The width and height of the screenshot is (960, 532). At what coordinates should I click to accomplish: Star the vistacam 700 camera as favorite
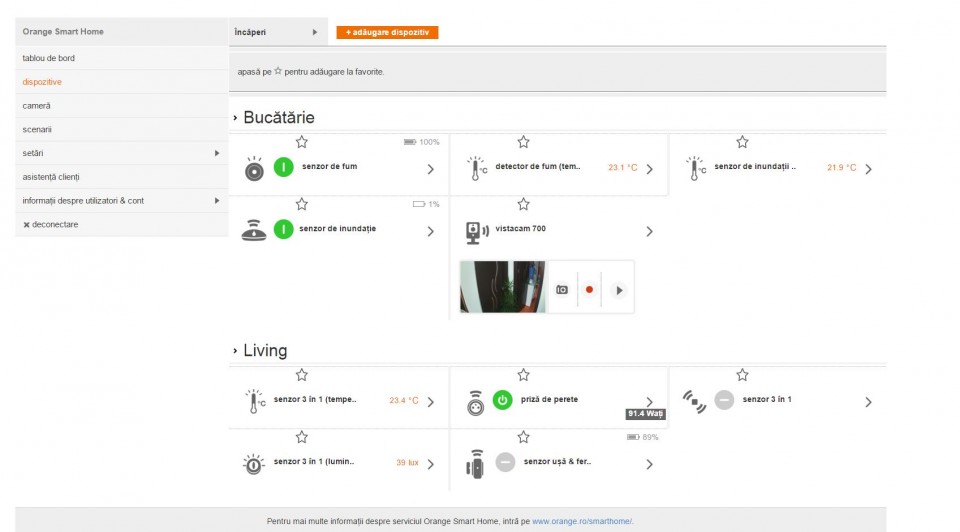pos(523,204)
